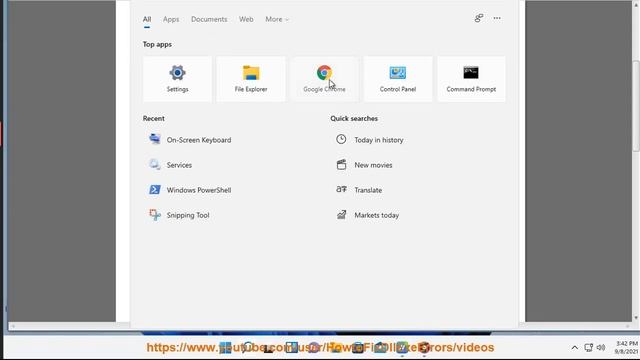Launch Command Prompt tile
640x360 pixels.
point(471,79)
